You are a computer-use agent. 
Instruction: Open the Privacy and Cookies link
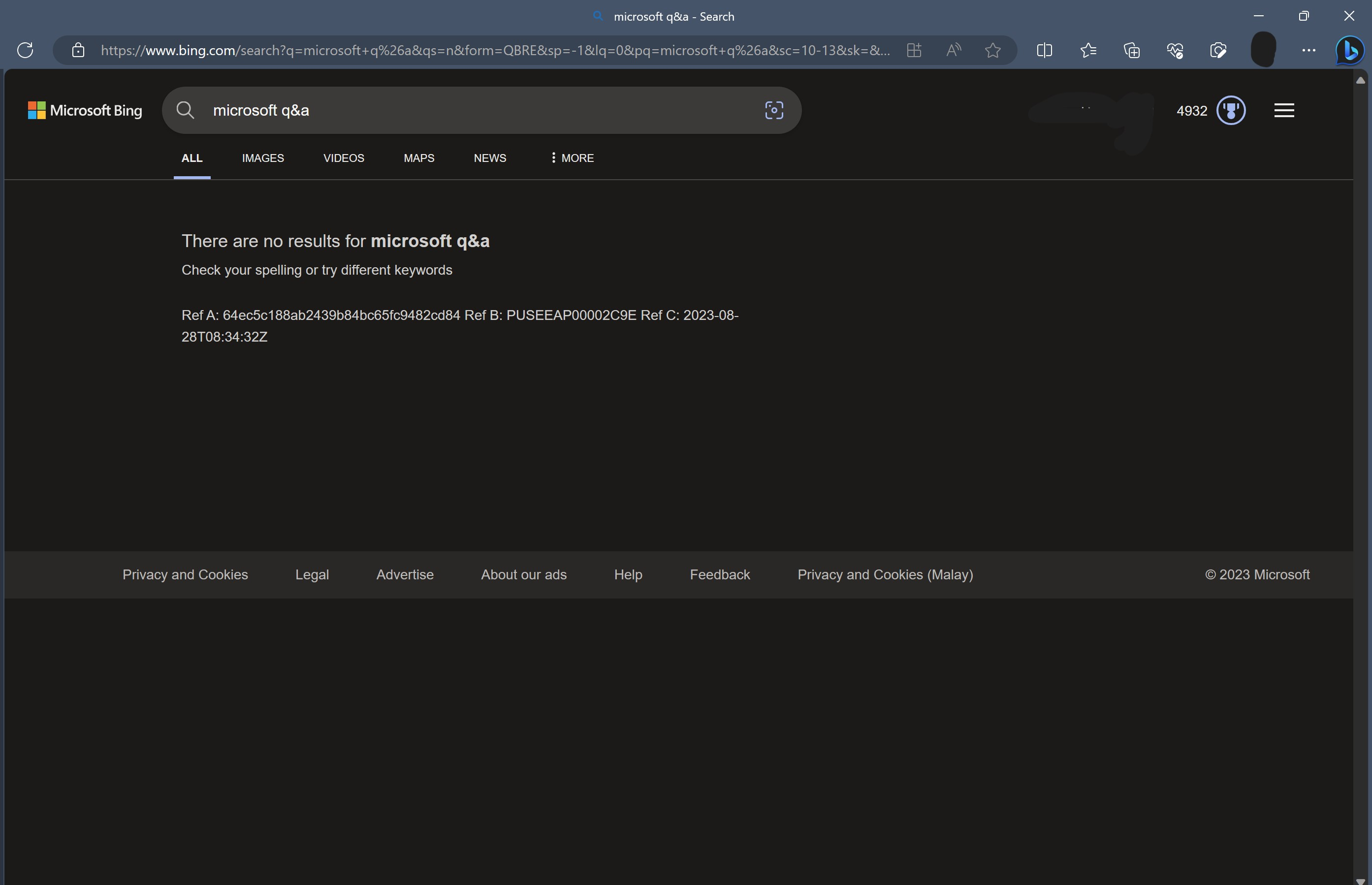click(x=185, y=575)
